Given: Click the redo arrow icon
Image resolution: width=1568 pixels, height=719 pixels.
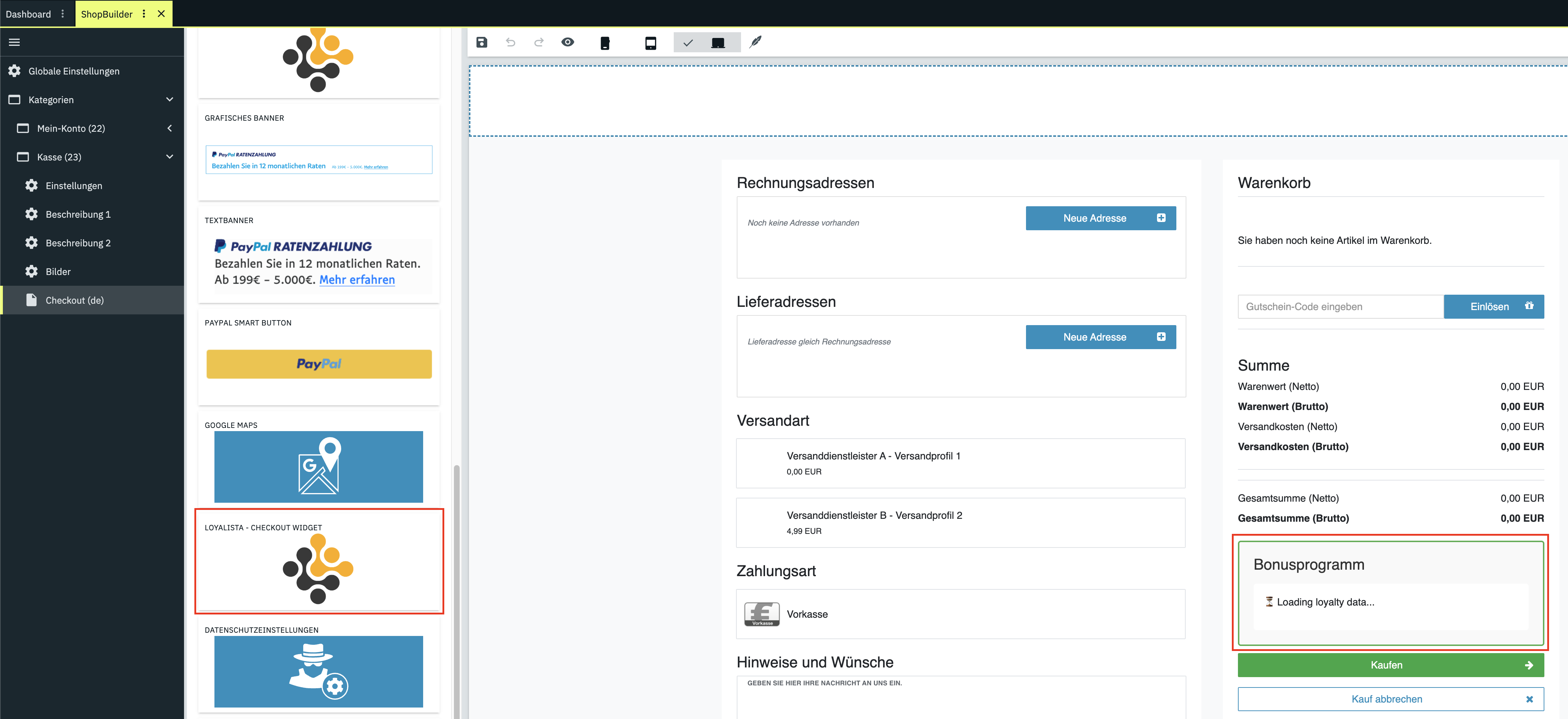Looking at the screenshot, I should (x=539, y=42).
